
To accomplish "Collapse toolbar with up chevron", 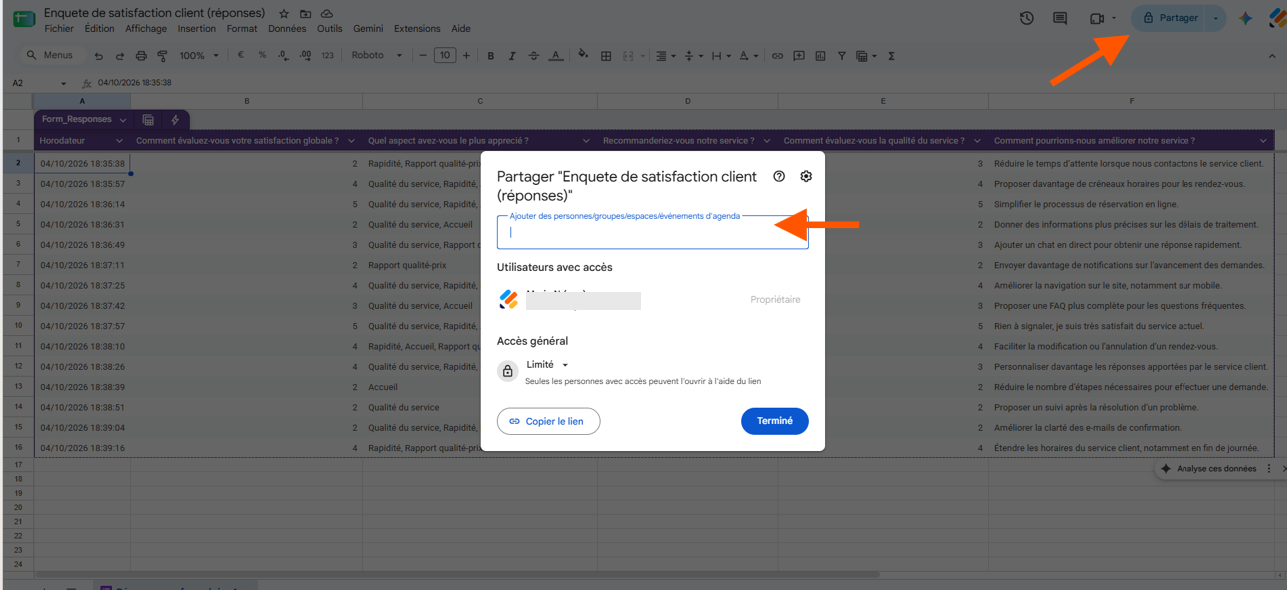I will pos(1273,56).
